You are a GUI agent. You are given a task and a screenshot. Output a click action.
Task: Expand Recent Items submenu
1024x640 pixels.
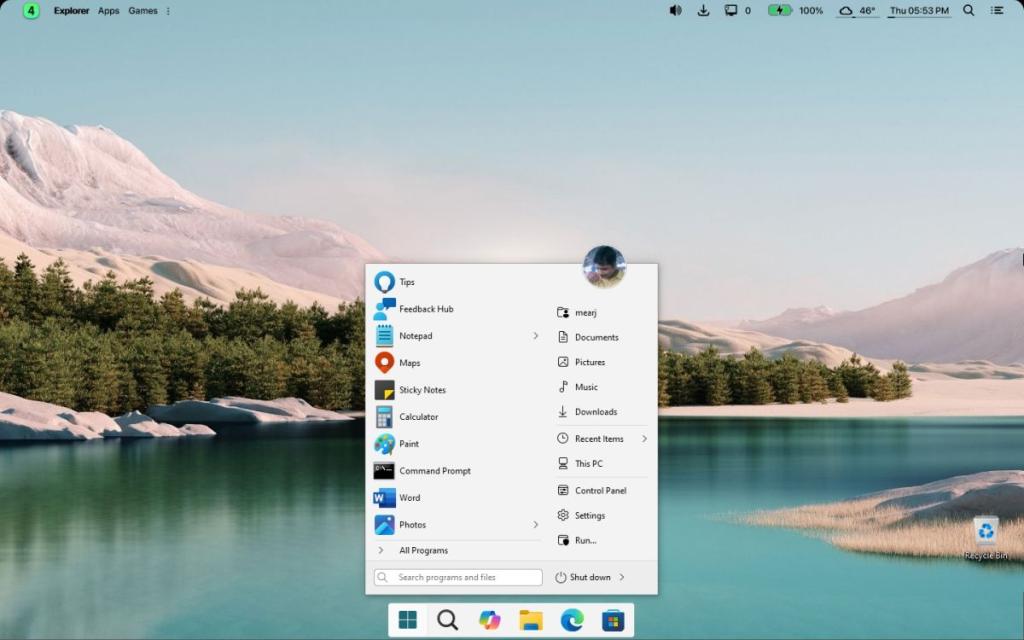(644, 439)
